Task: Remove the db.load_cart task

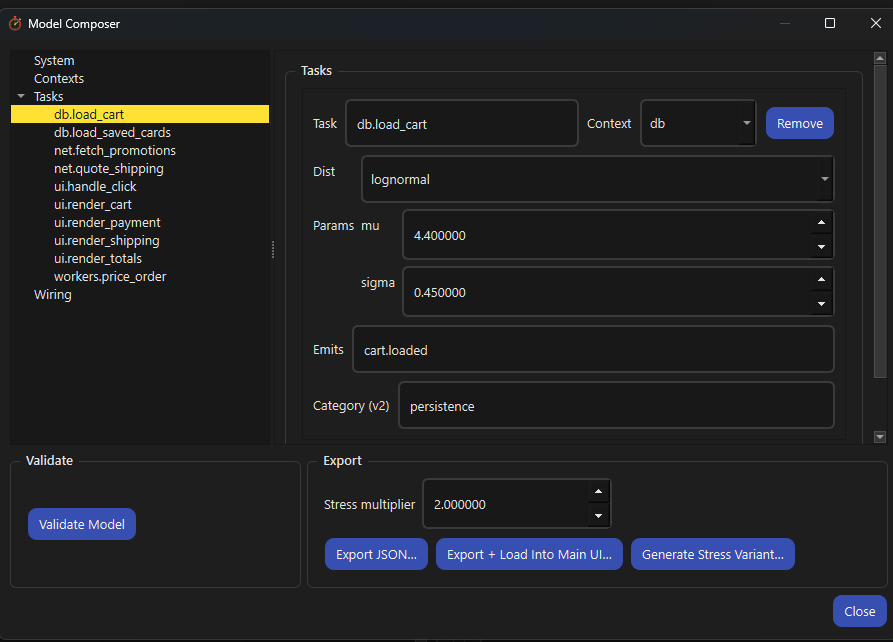Action: click(800, 123)
